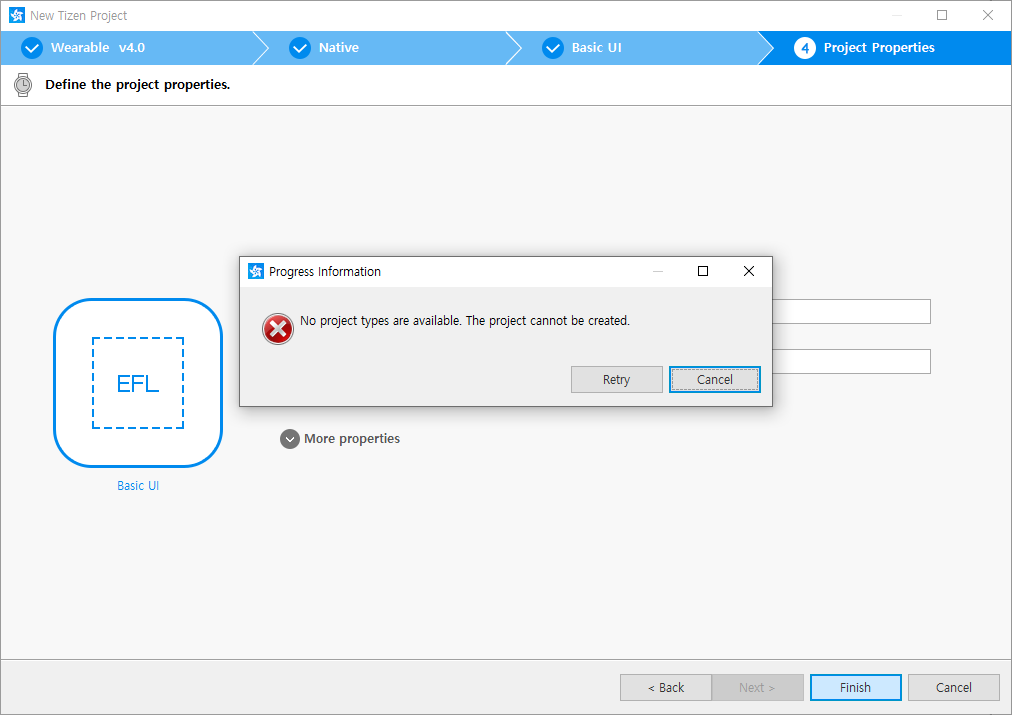
Task: Click the Retry button in error dialog
Action: 616,380
